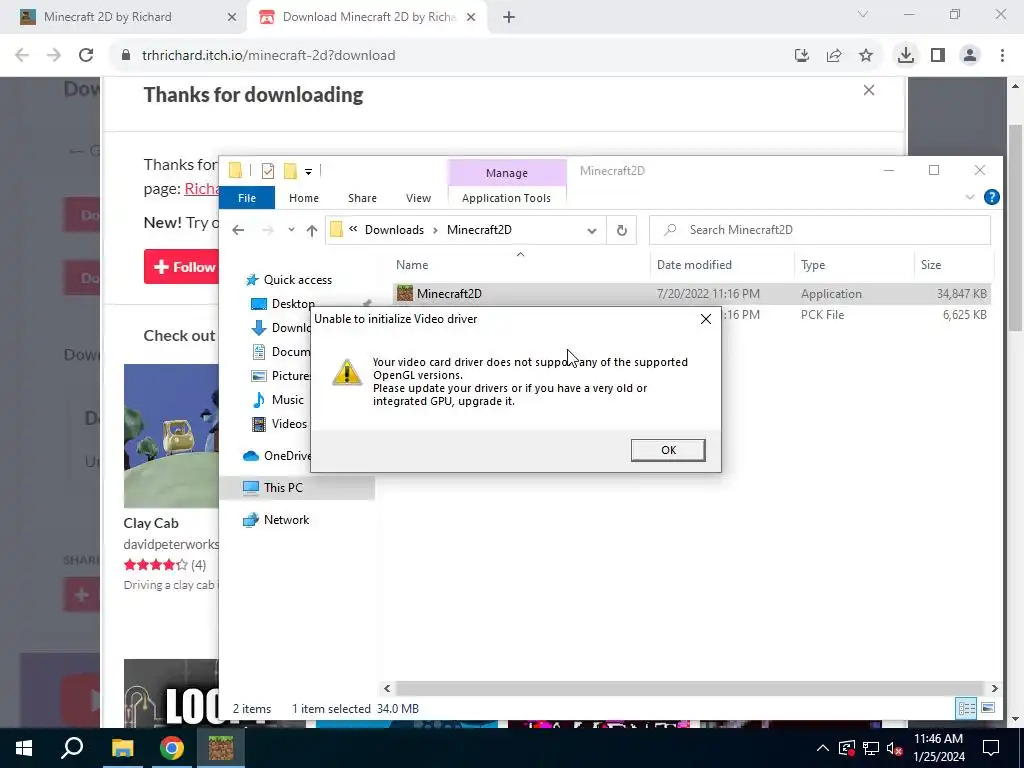
Task: Bookmark this page with the star icon
Action: pyautogui.click(x=866, y=56)
